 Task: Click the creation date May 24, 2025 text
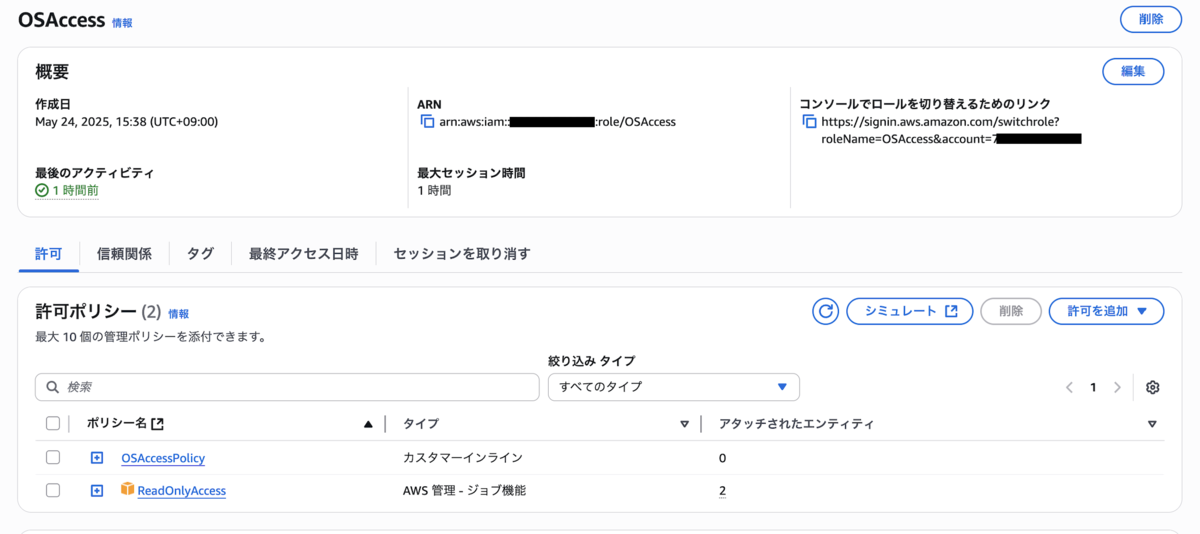[x=126, y=122]
